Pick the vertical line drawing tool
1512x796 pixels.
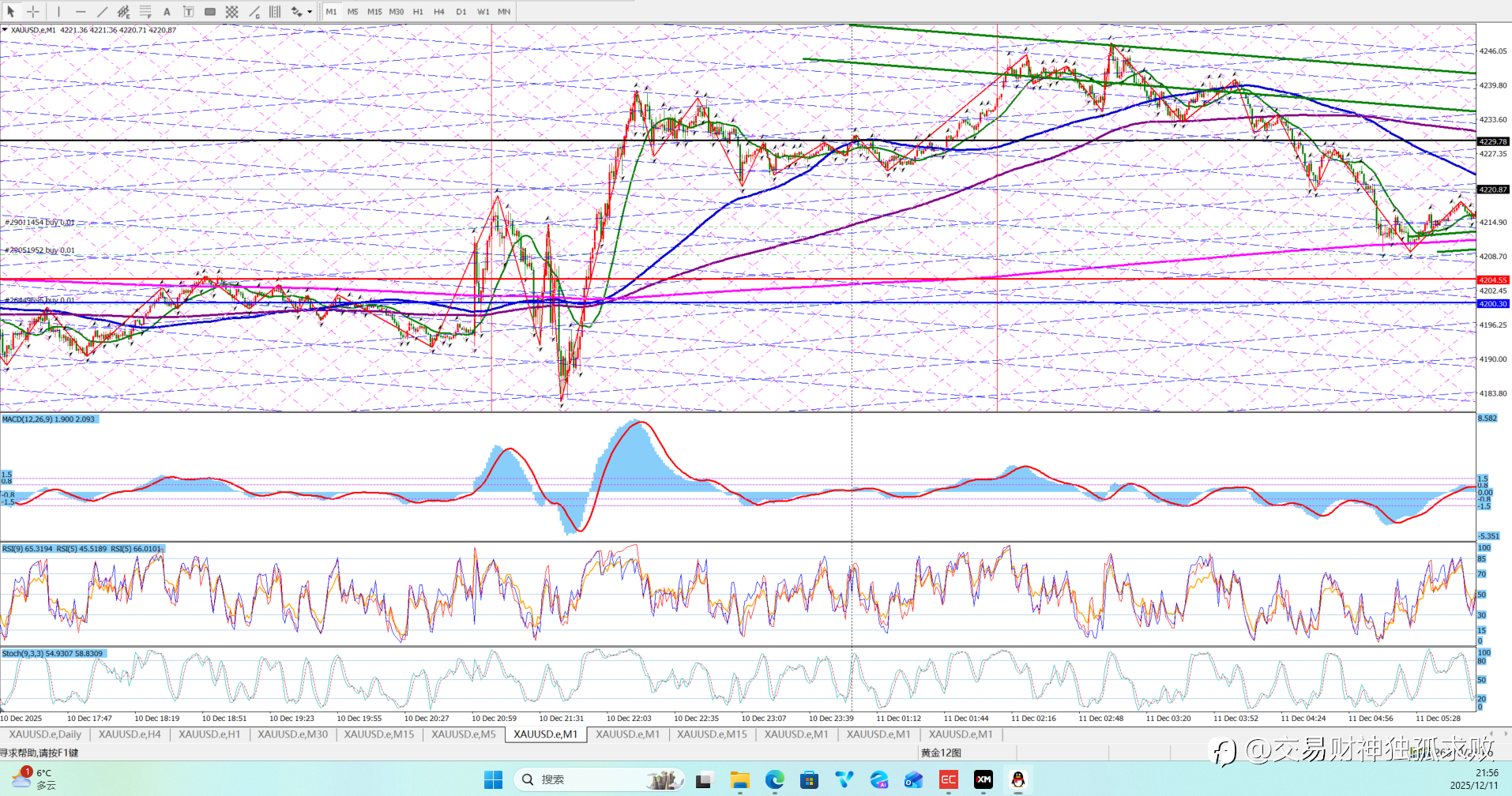point(58,12)
